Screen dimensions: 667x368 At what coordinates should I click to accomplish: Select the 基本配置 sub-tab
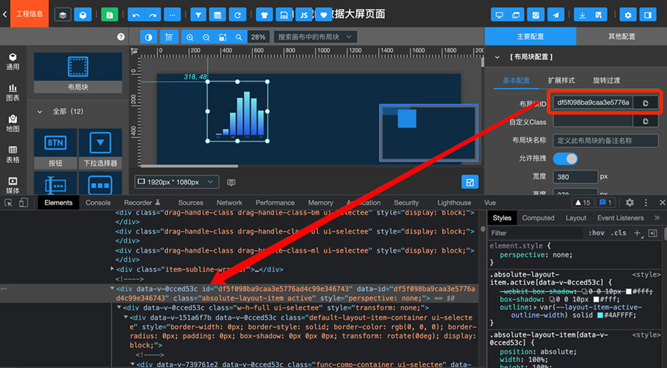516,80
